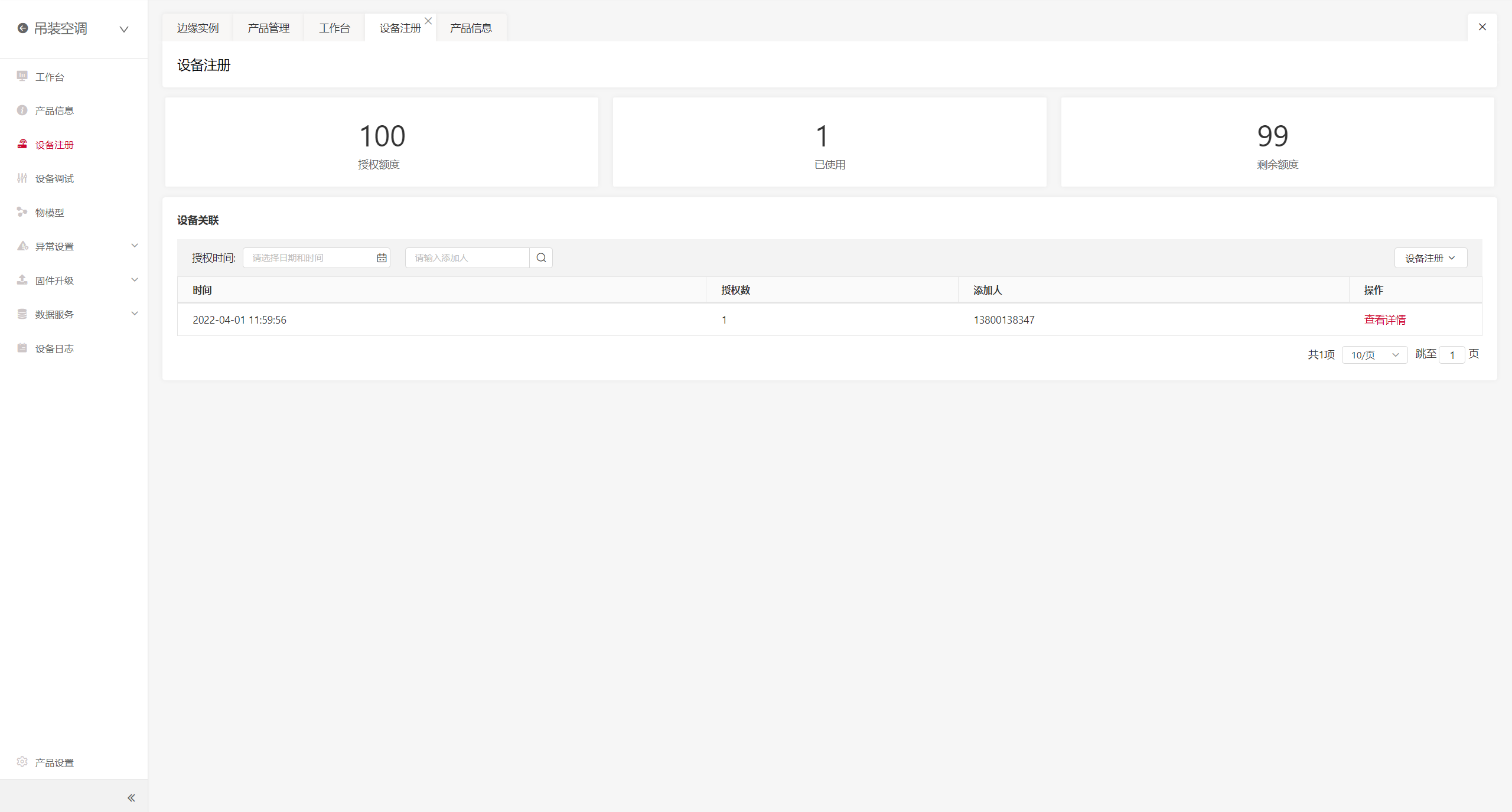The width and height of the screenshot is (1512, 812).
Task: Open 物模型 in the sidebar
Action: click(50, 213)
